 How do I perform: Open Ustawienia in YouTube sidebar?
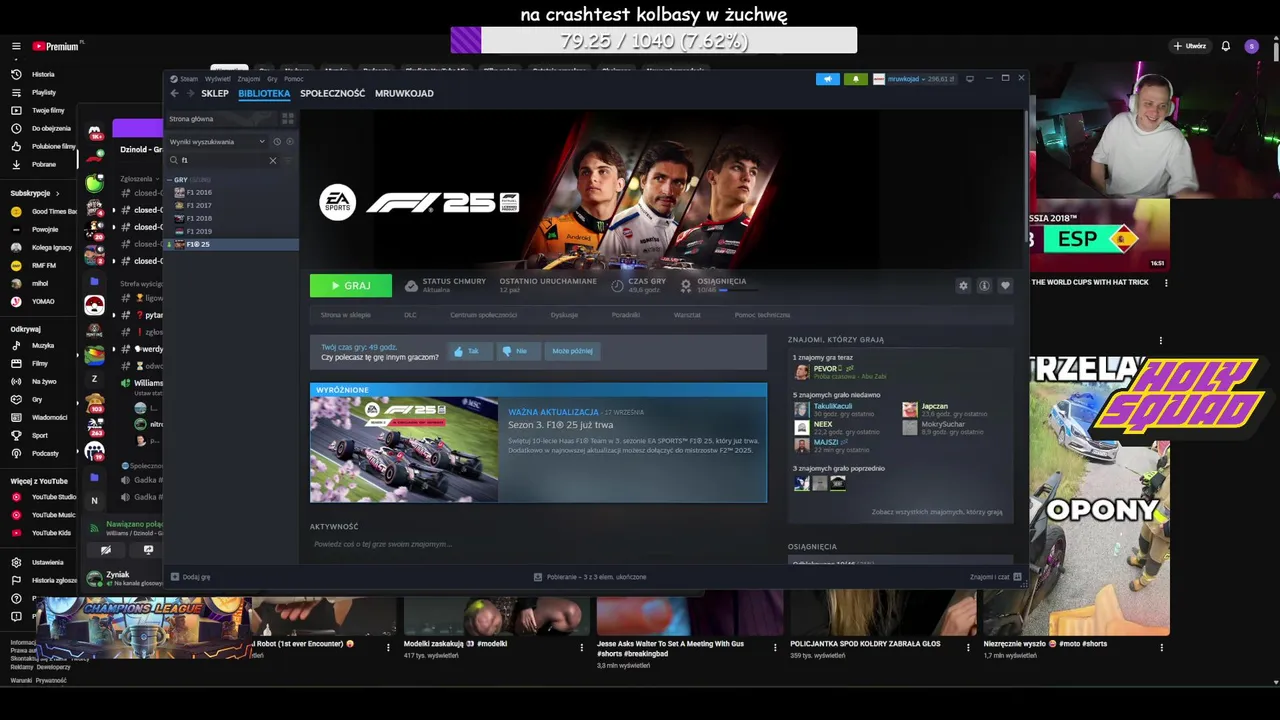pyautogui.click(x=38, y=562)
